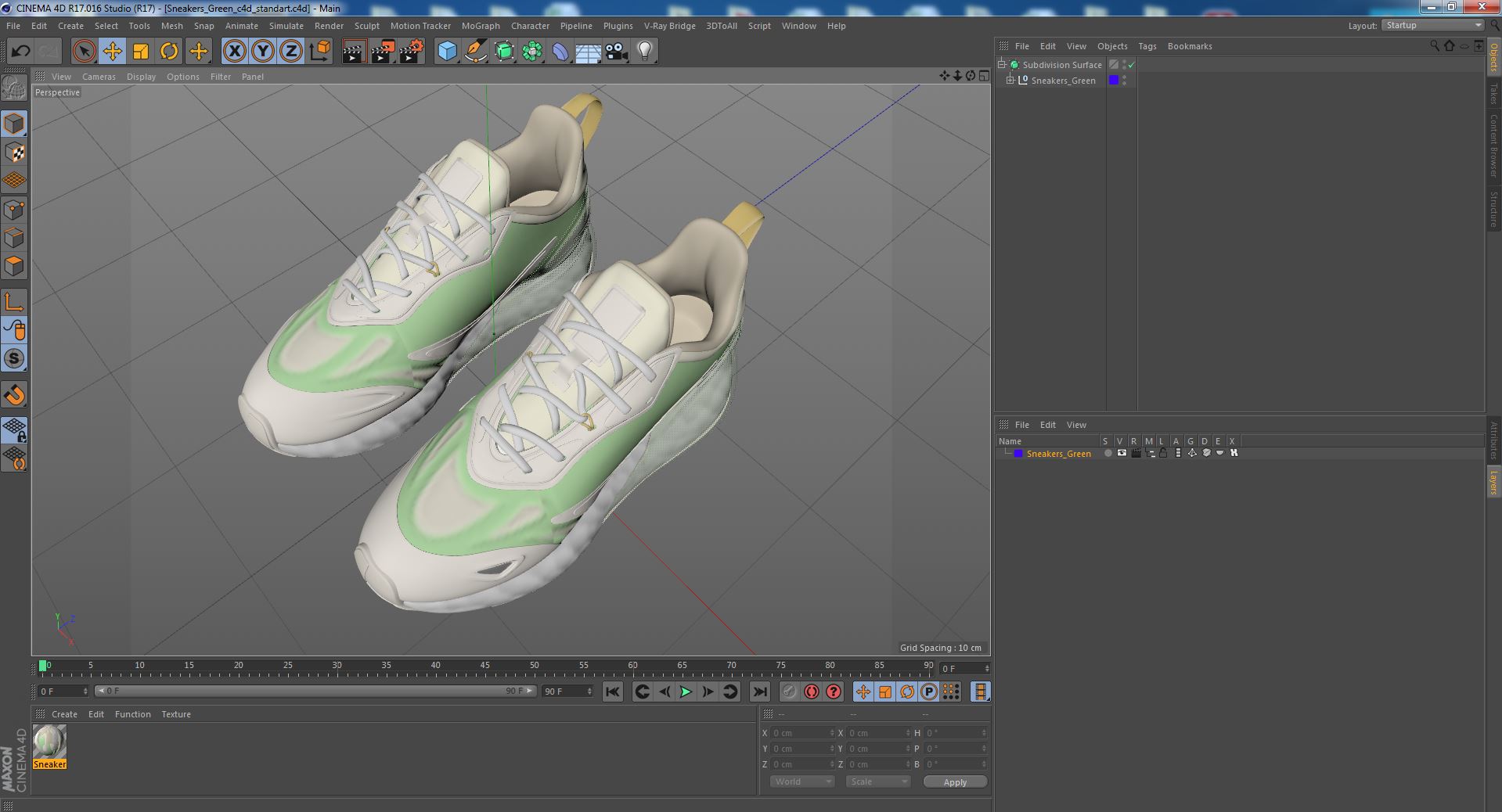Open the Layout Startup dropdown
1502x812 pixels.
pyautogui.click(x=1432, y=26)
